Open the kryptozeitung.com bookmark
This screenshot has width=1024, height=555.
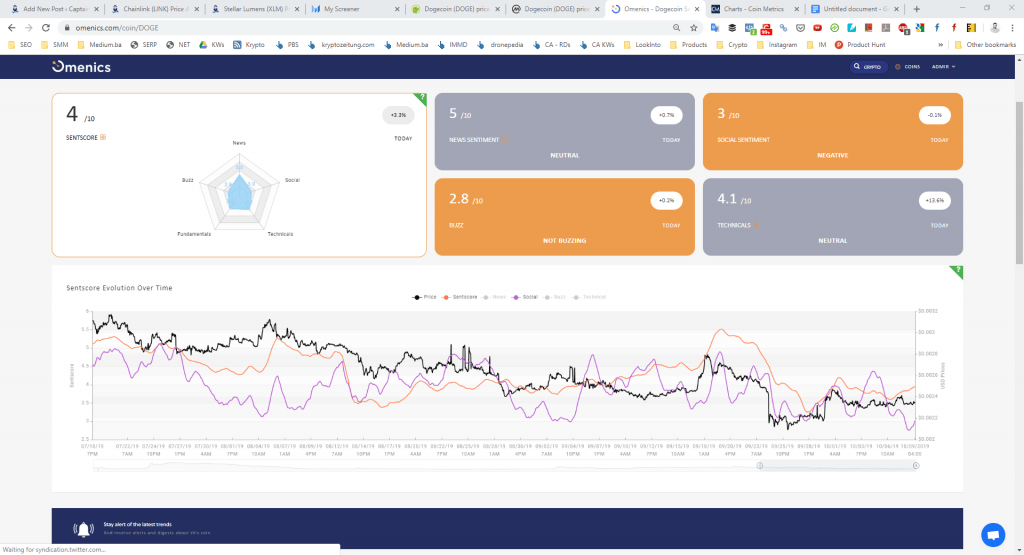pos(343,45)
